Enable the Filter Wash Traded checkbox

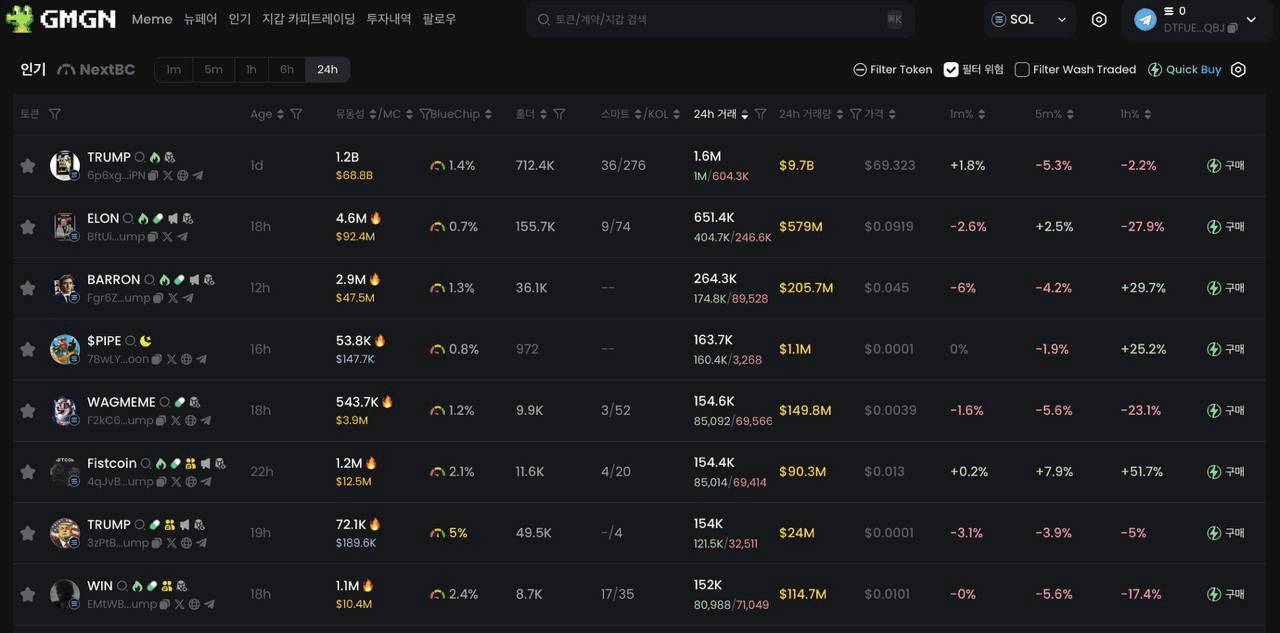(1022, 69)
